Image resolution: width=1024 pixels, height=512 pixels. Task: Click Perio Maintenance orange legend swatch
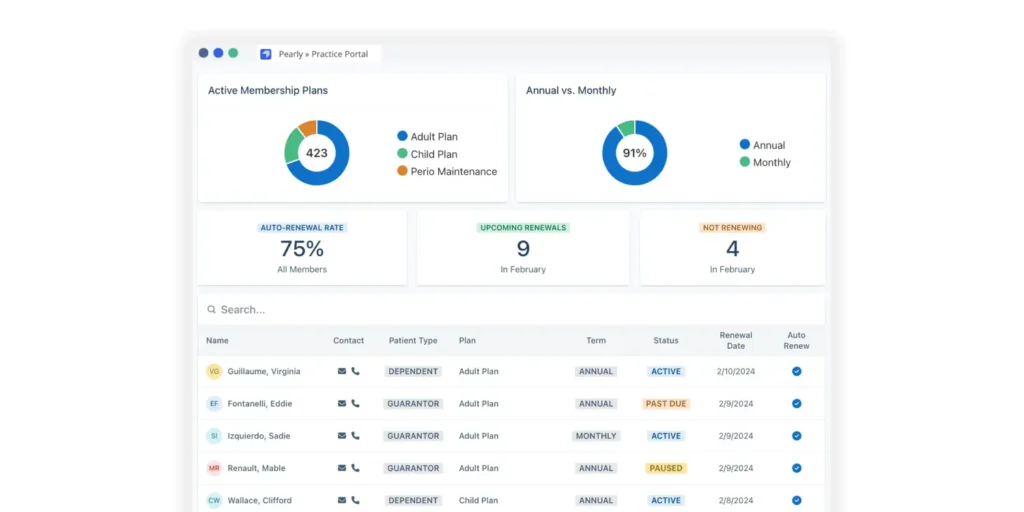[402, 171]
